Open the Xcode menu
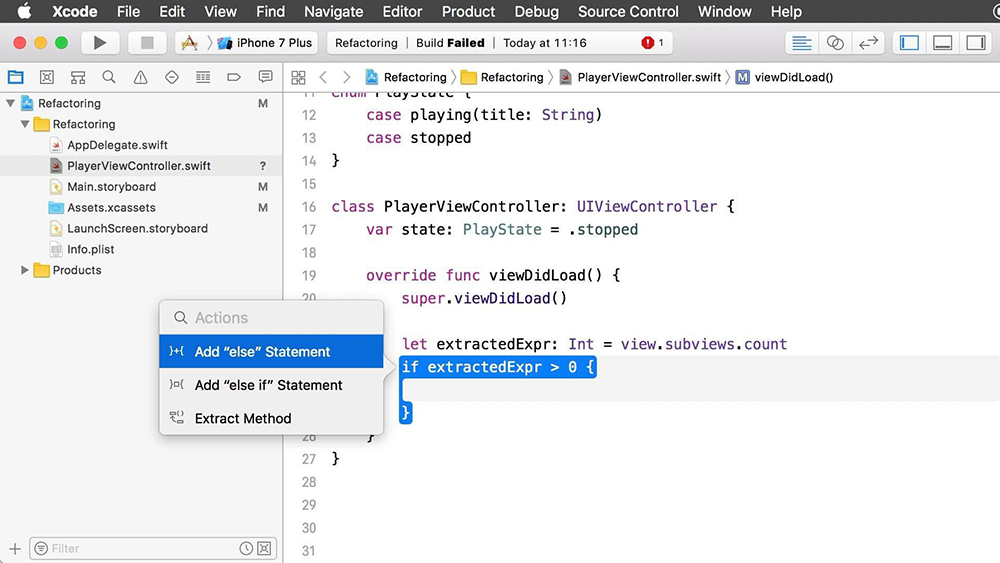Image resolution: width=1000 pixels, height=563 pixels. coord(75,11)
